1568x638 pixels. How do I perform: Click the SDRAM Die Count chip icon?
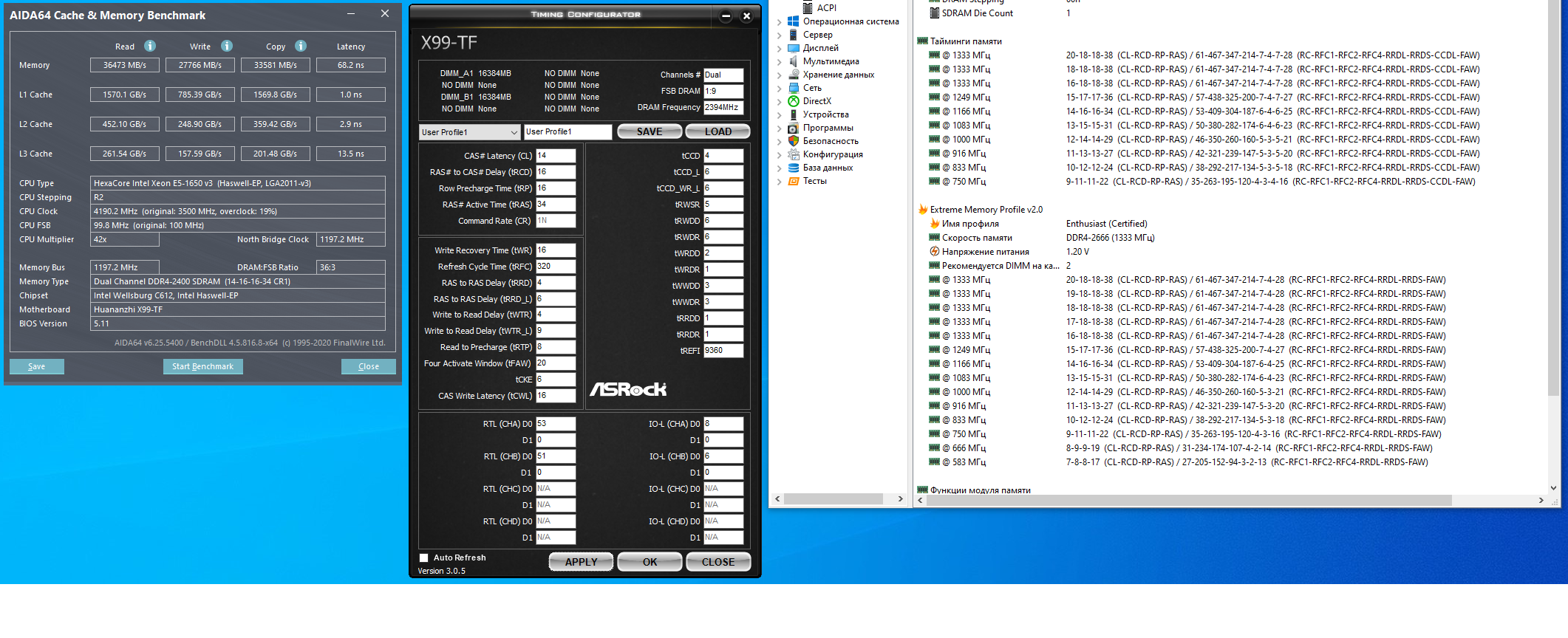tap(935, 13)
